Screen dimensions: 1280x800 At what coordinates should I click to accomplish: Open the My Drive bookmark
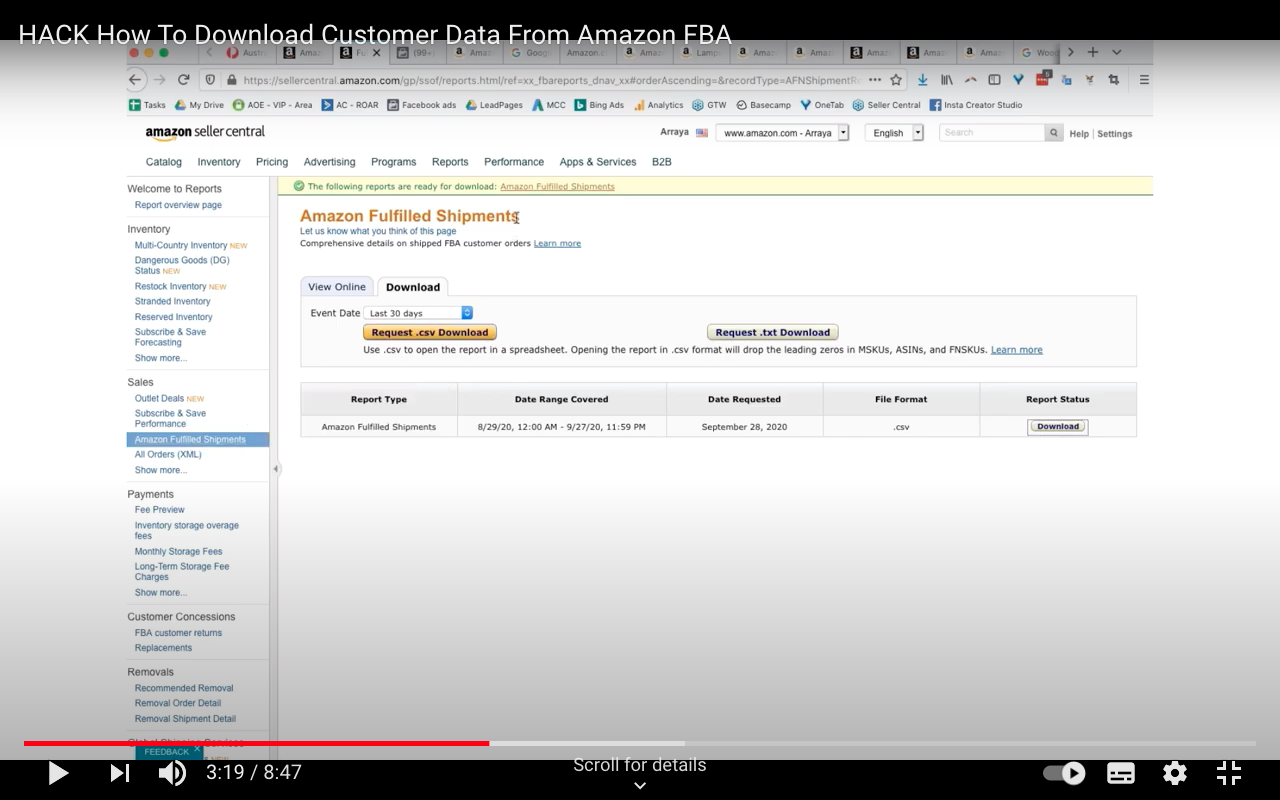coord(199,105)
